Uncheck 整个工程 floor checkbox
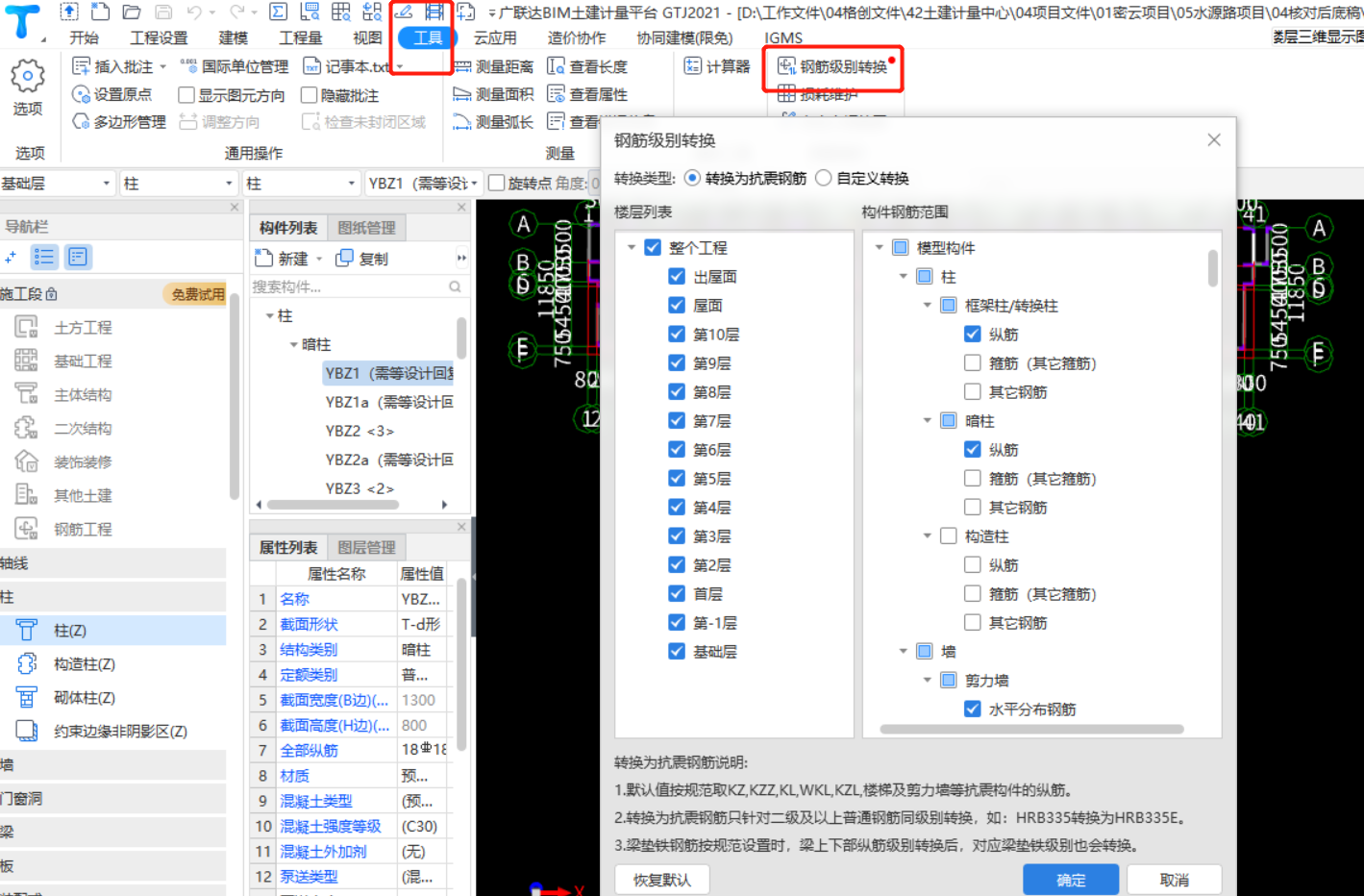 point(653,247)
